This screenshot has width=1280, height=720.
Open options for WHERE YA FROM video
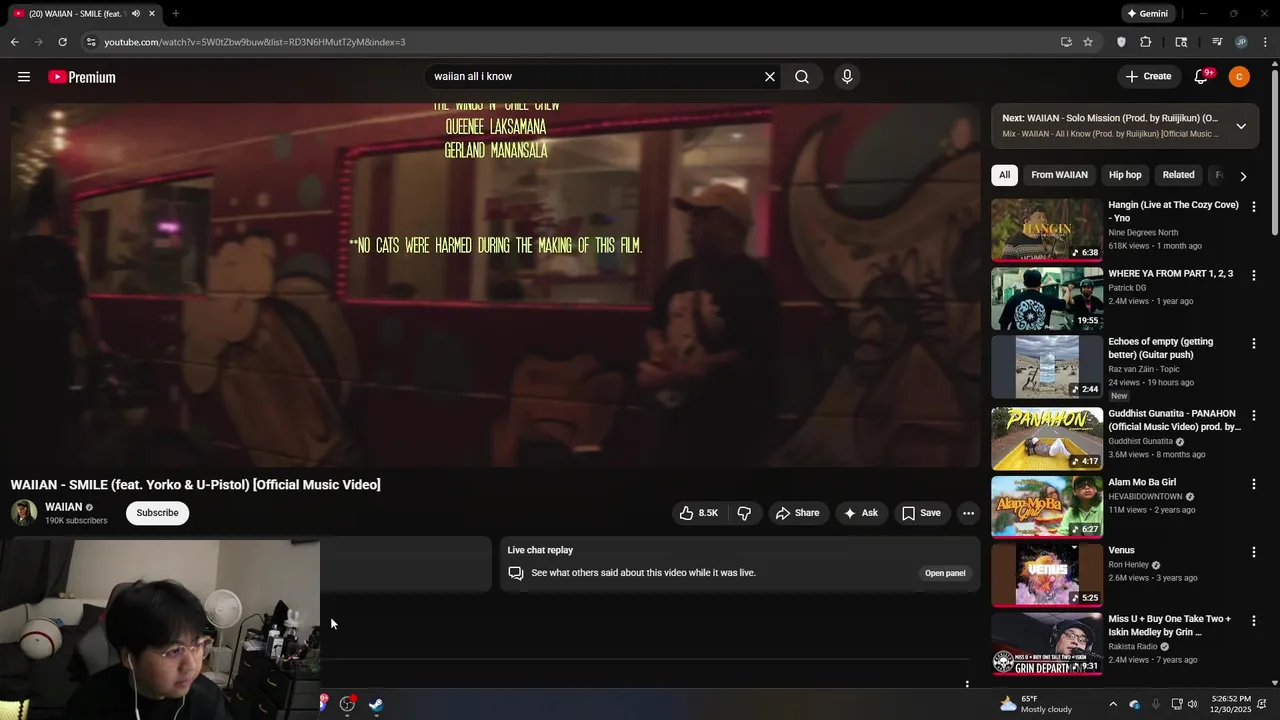pyautogui.click(x=1253, y=275)
